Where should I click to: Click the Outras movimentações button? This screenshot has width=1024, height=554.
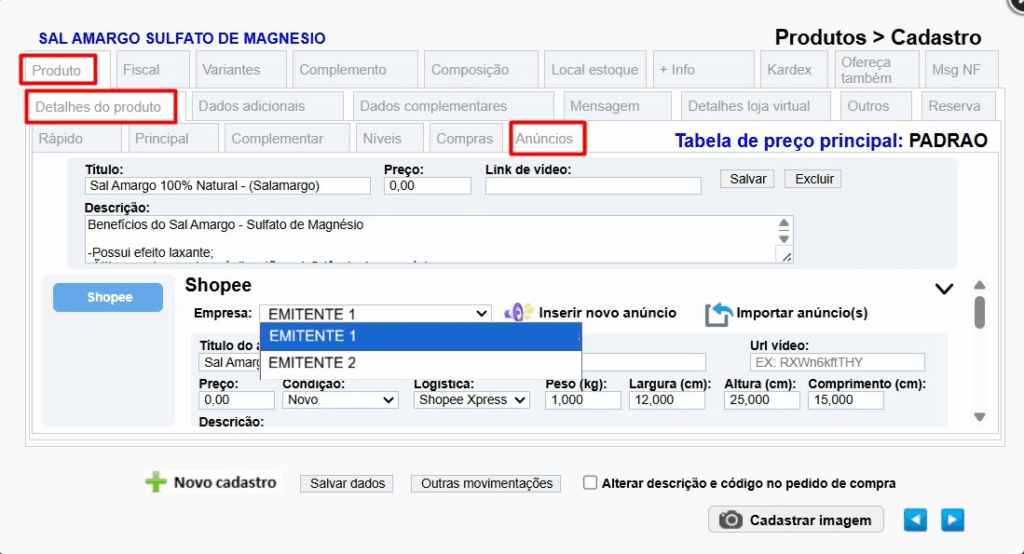pyautogui.click(x=486, y=483)
